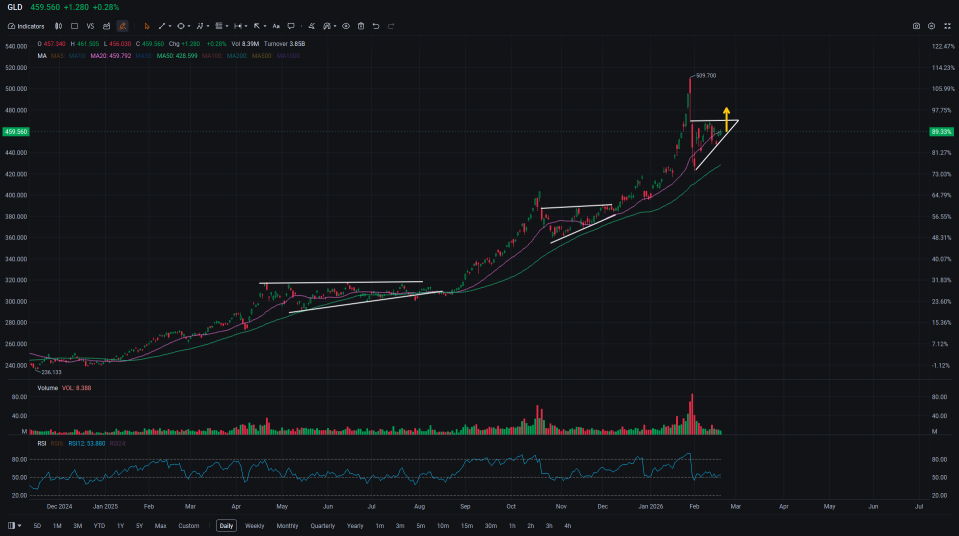Switch to the 5D range
The height and width of the screenshot is (536, 959).
(x=37, y=526)
